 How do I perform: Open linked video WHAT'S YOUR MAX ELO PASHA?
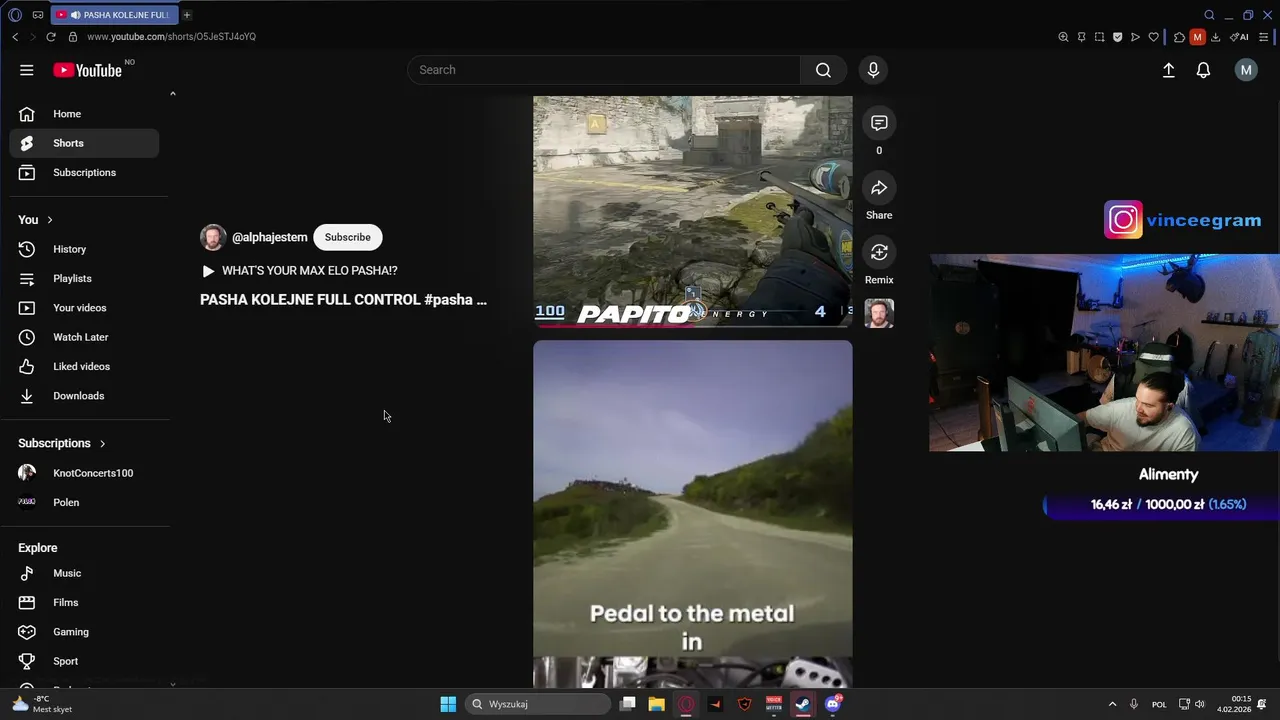300,271
